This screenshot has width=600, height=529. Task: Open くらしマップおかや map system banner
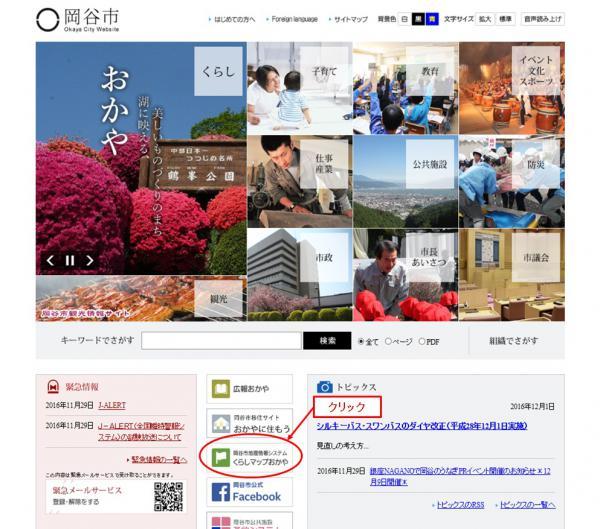click(250, 457)
